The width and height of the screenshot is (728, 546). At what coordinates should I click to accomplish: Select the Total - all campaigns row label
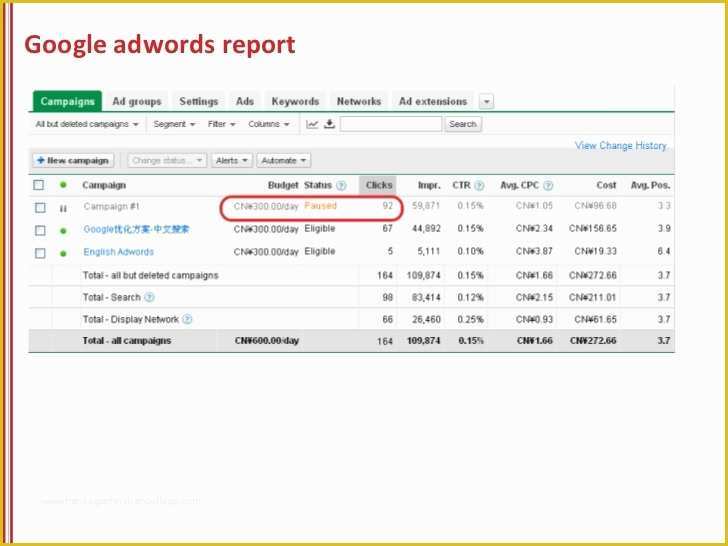pos(127,341)
